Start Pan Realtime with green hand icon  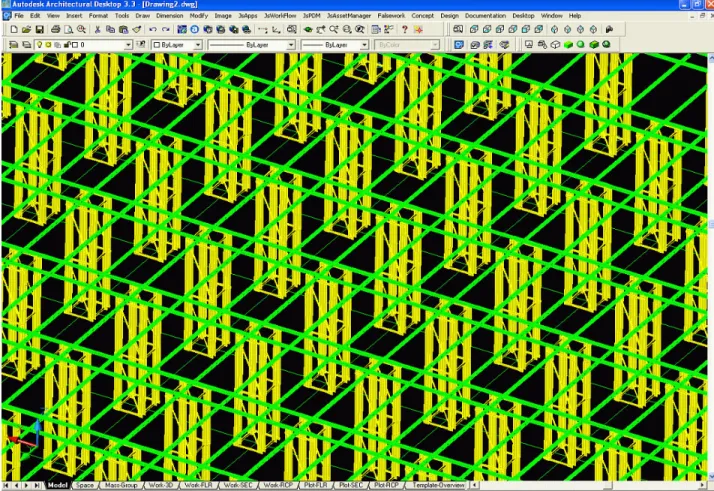pyautogui.click(x=308, y=30)
